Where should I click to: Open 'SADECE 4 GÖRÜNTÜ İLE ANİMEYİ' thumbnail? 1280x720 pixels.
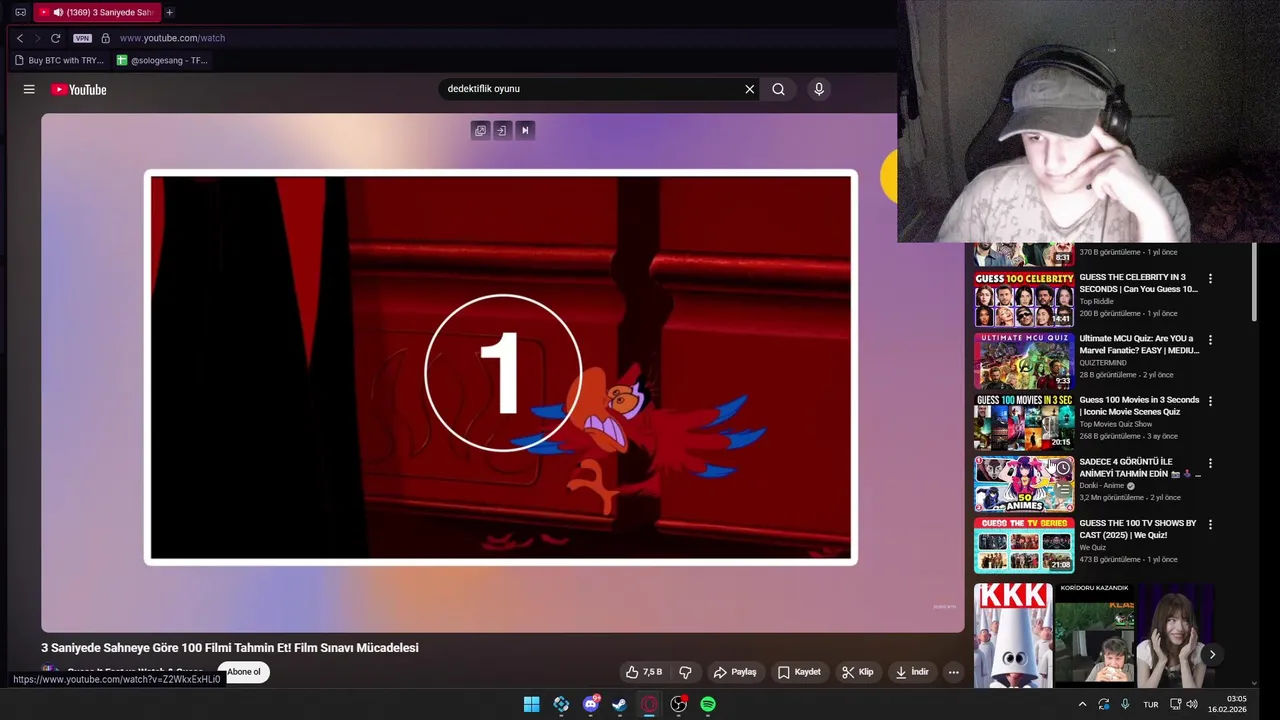pos(1024,484)
